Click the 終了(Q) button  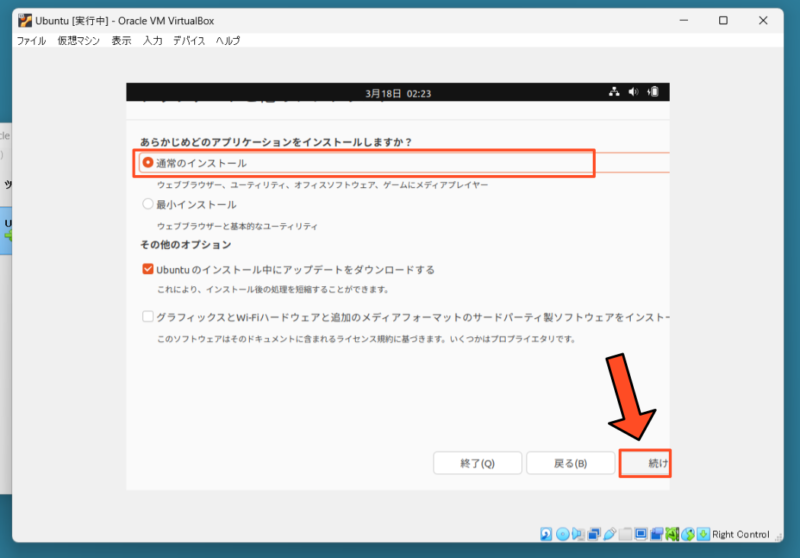[x=478, y=463]
